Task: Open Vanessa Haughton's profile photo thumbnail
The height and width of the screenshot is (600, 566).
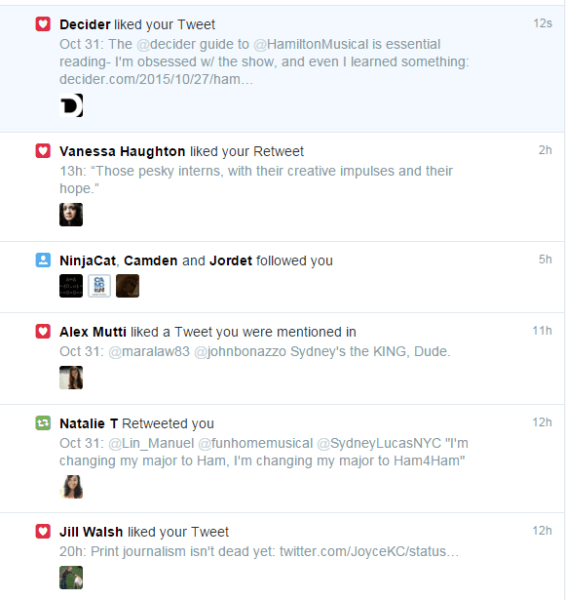Action: pos(71,215)
